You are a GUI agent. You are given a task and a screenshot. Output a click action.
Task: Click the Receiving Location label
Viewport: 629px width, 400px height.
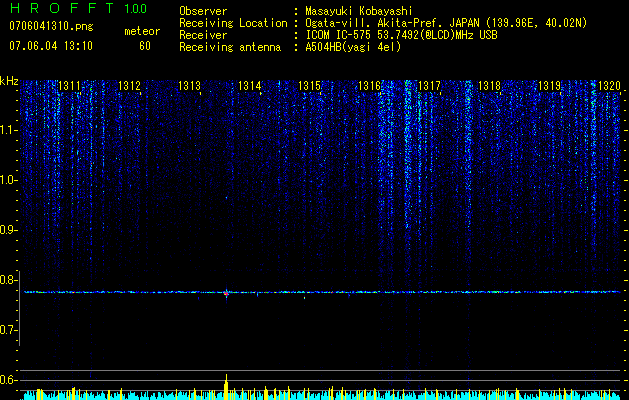click(x=233, y=23)
